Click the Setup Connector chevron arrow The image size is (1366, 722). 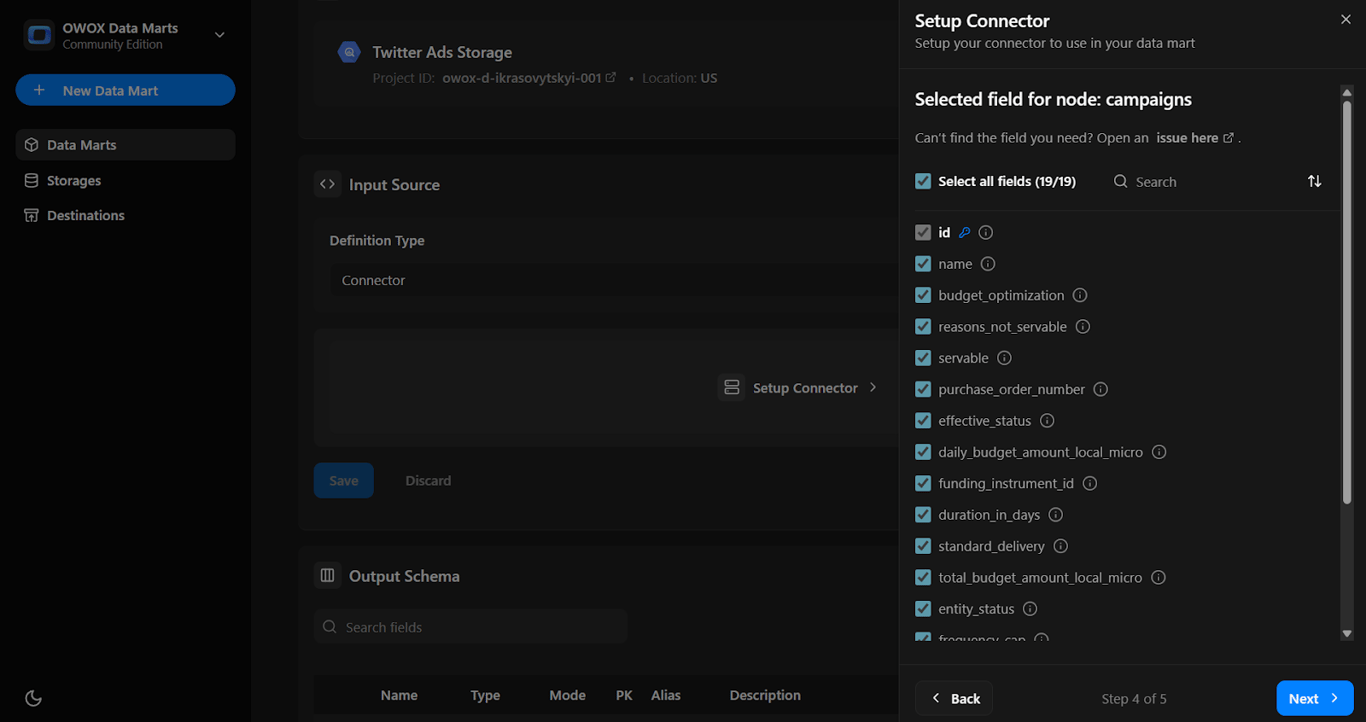tap(872, 387)
